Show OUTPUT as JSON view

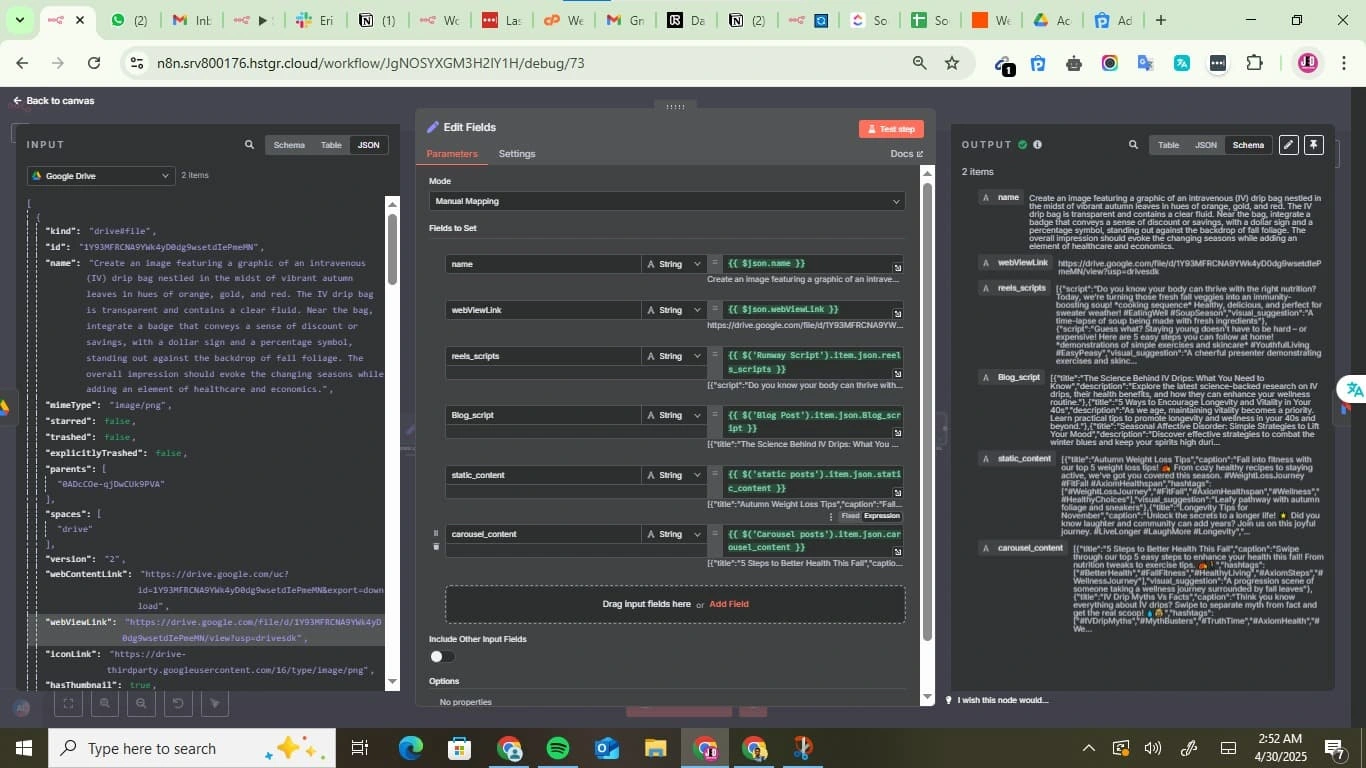click(x=1206, y=145)
